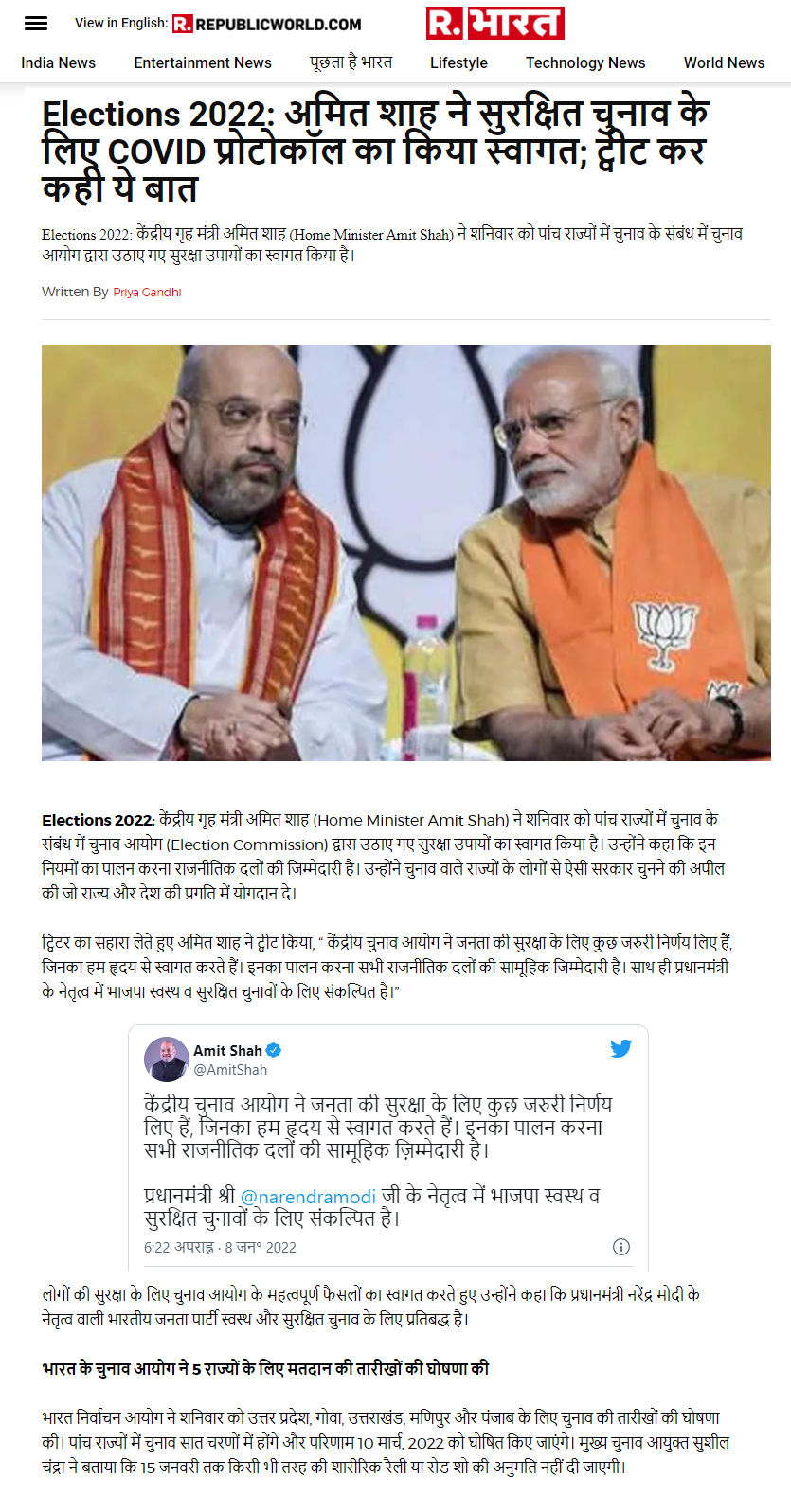This screenshot has width=791, height=1512.
Task: Click the Republicworld.com English logo
Action: coord(267,24)
